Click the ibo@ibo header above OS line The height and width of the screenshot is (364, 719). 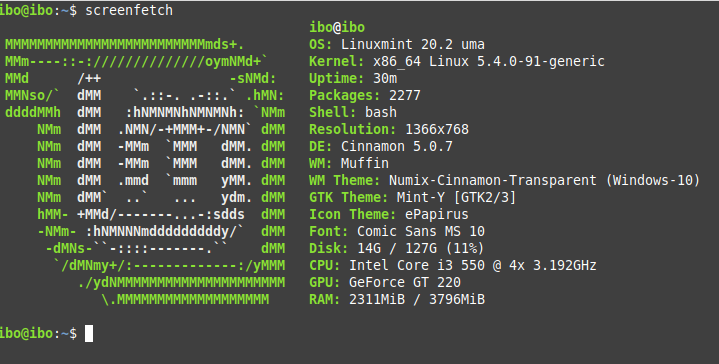(x=337, y=27)
